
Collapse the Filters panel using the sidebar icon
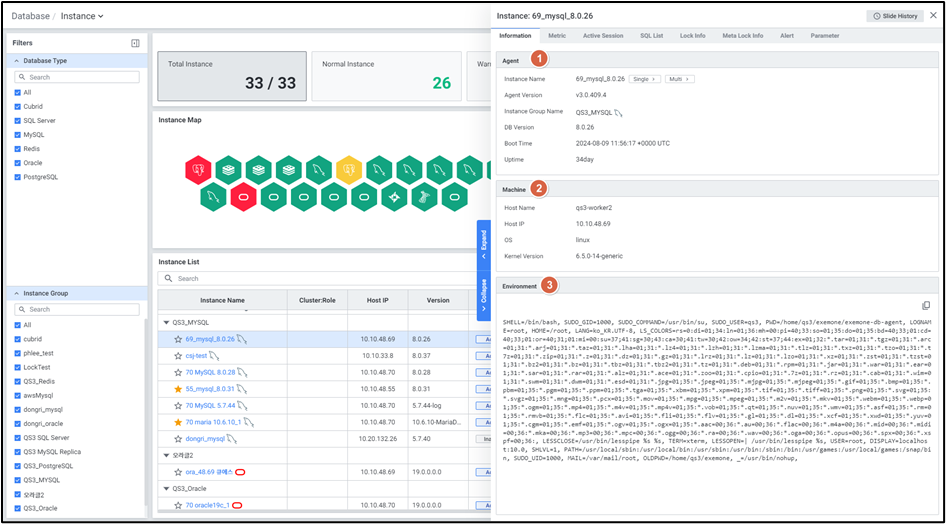[135, 43]
